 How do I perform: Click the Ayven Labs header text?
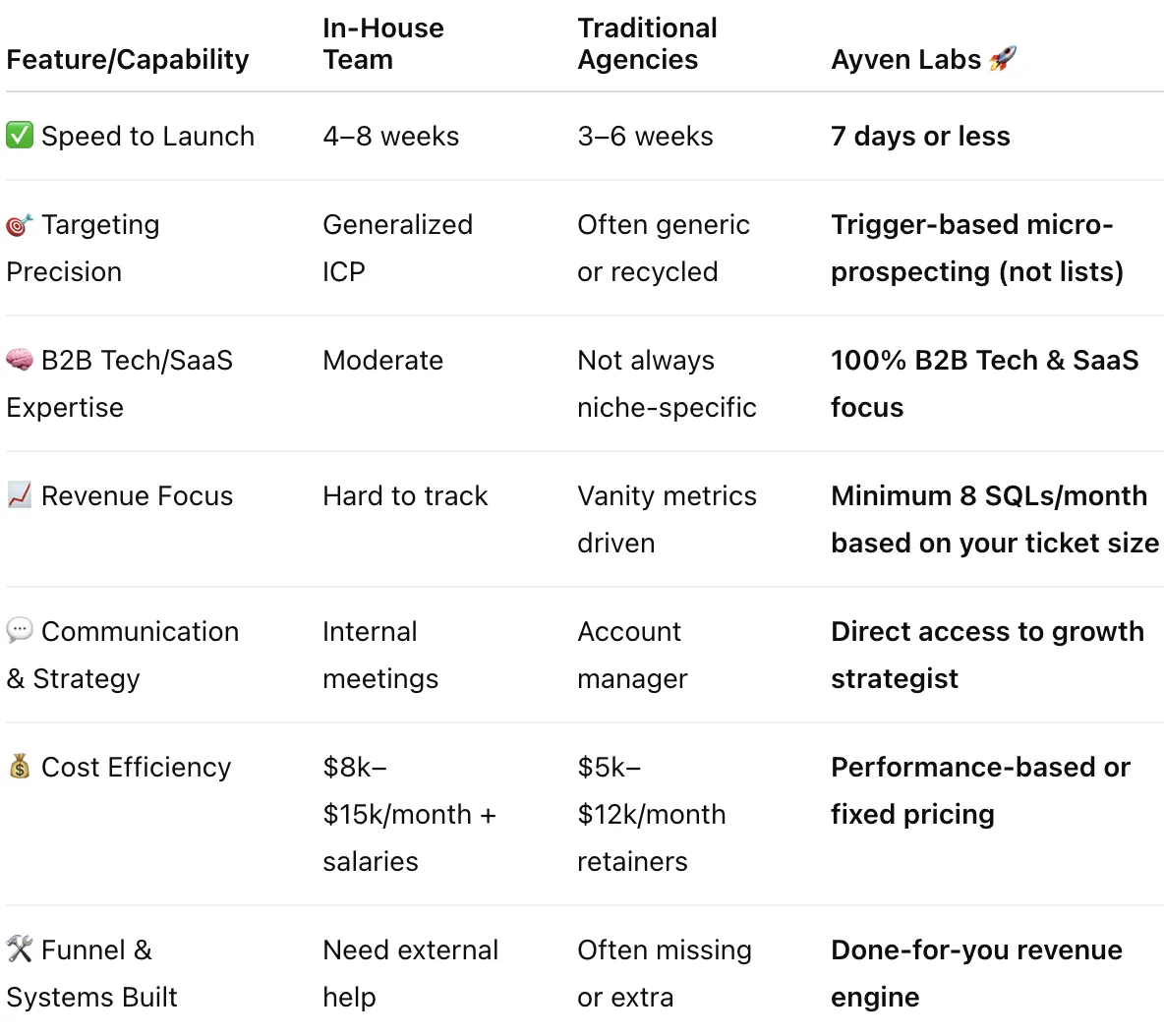[905, 59]
